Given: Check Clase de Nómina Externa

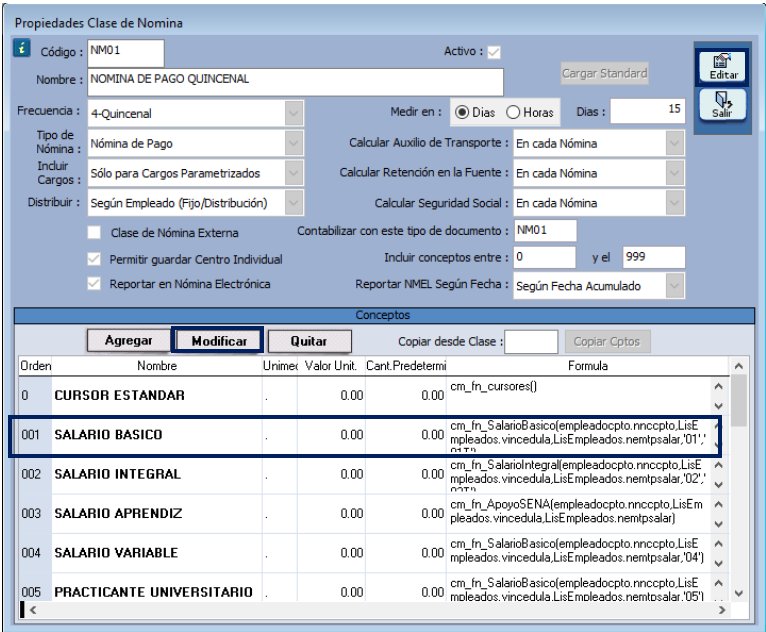Looking at the screenshot, I should (x=94, y=232).
